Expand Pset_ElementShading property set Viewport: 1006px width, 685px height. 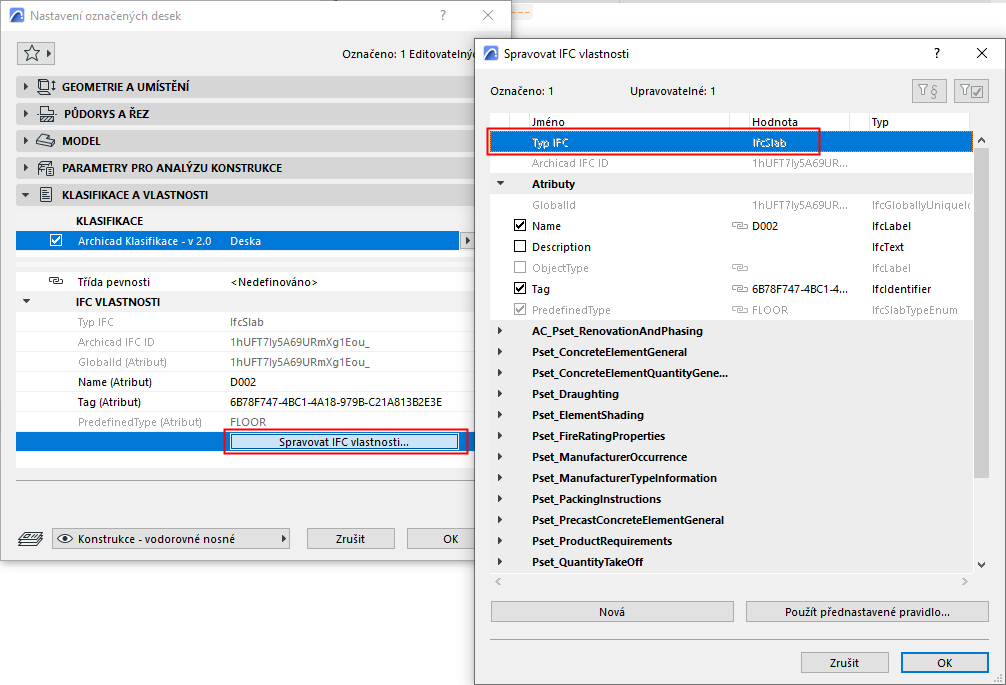coord(500,415)
